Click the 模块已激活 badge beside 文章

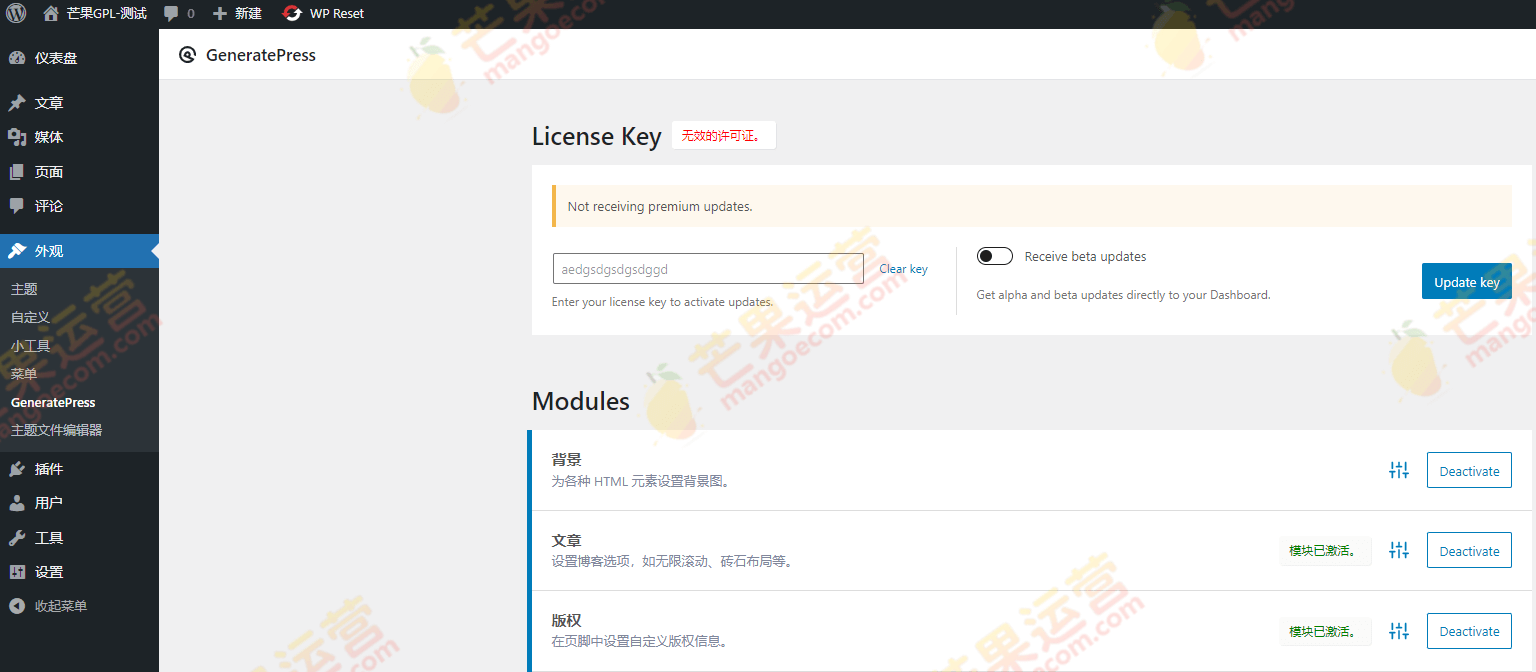1325,550
